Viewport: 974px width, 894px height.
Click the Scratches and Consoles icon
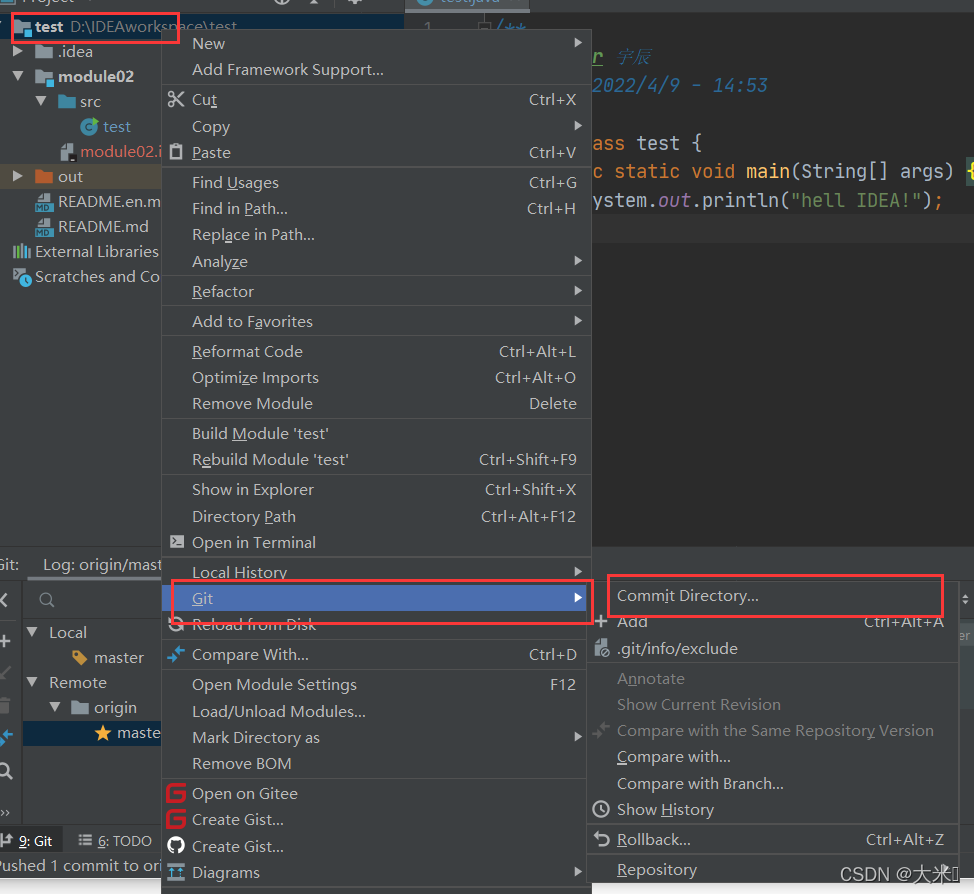click(22, 277)
